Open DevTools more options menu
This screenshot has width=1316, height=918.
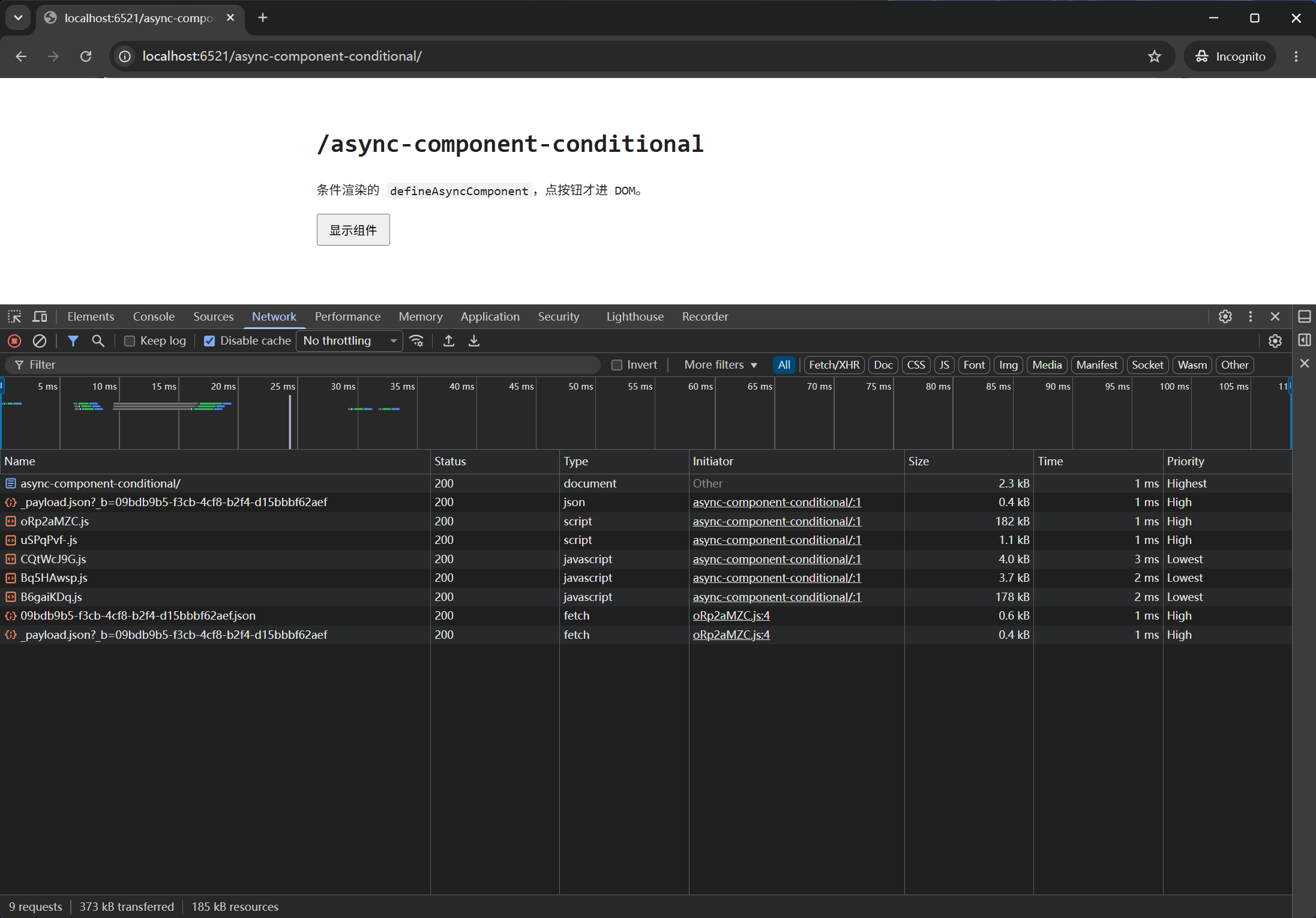[1251, 316]
